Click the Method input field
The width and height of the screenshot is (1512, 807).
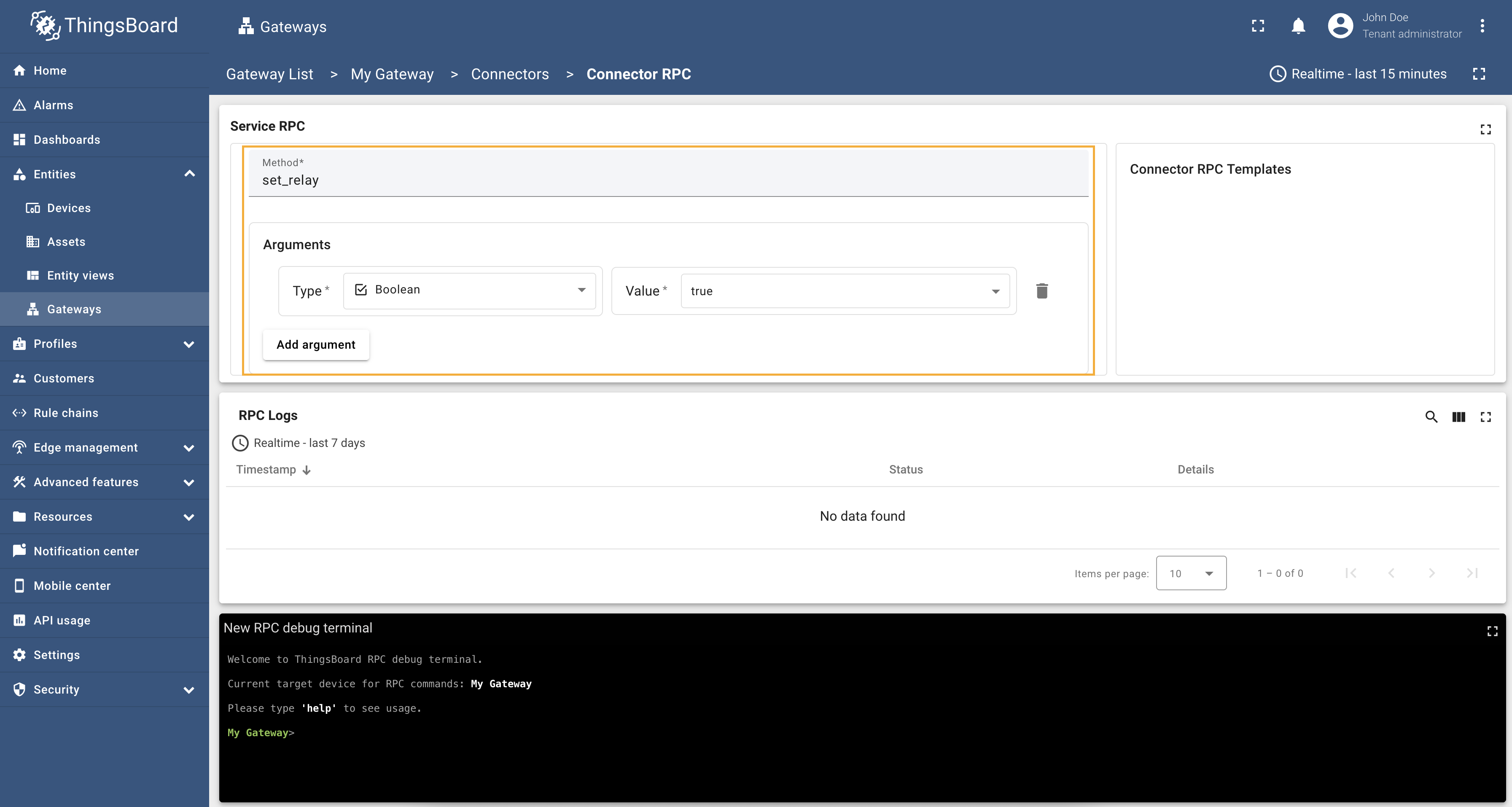click(x=668, y=180)
